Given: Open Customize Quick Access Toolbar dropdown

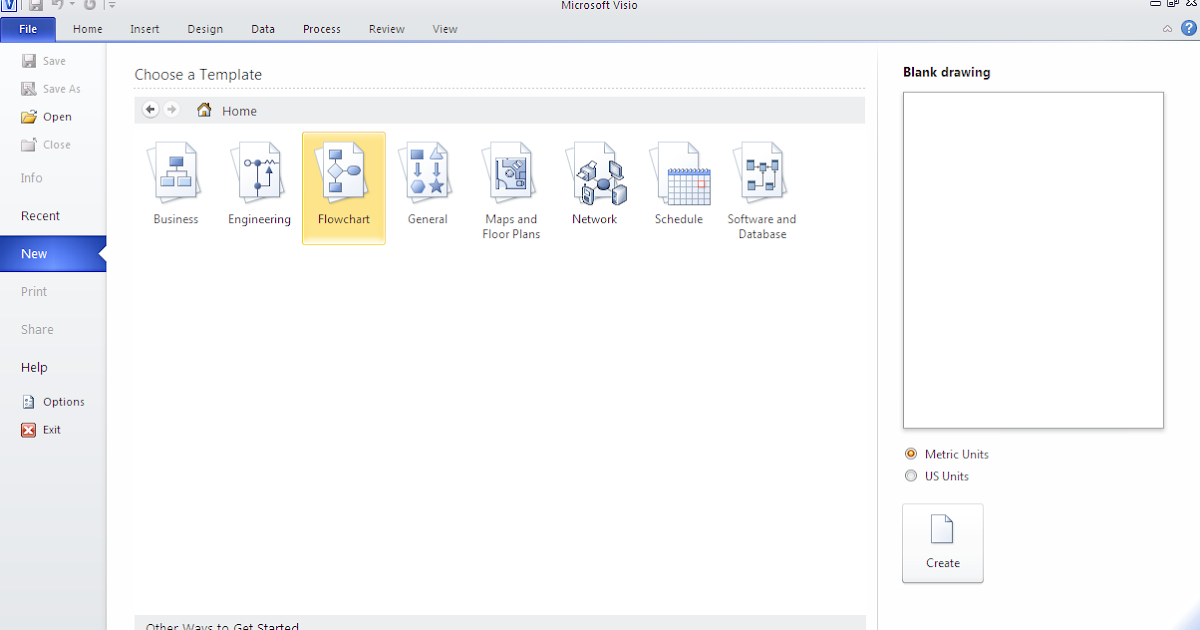Looking at the screenshot, I should coord(113,5).
